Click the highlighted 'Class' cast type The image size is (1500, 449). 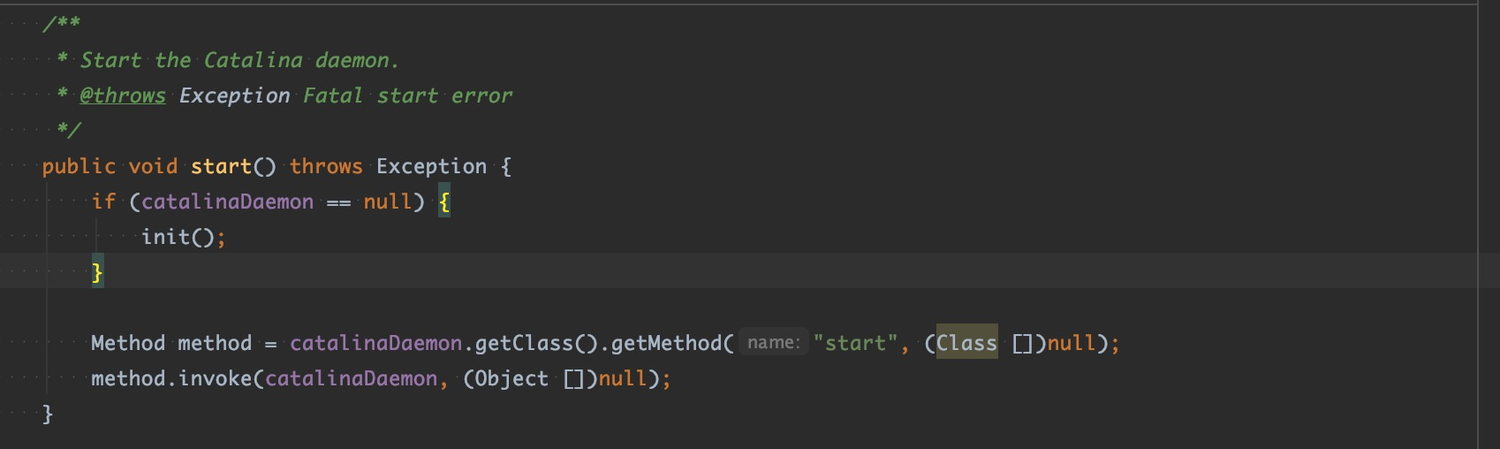click(x=967, y=343)
